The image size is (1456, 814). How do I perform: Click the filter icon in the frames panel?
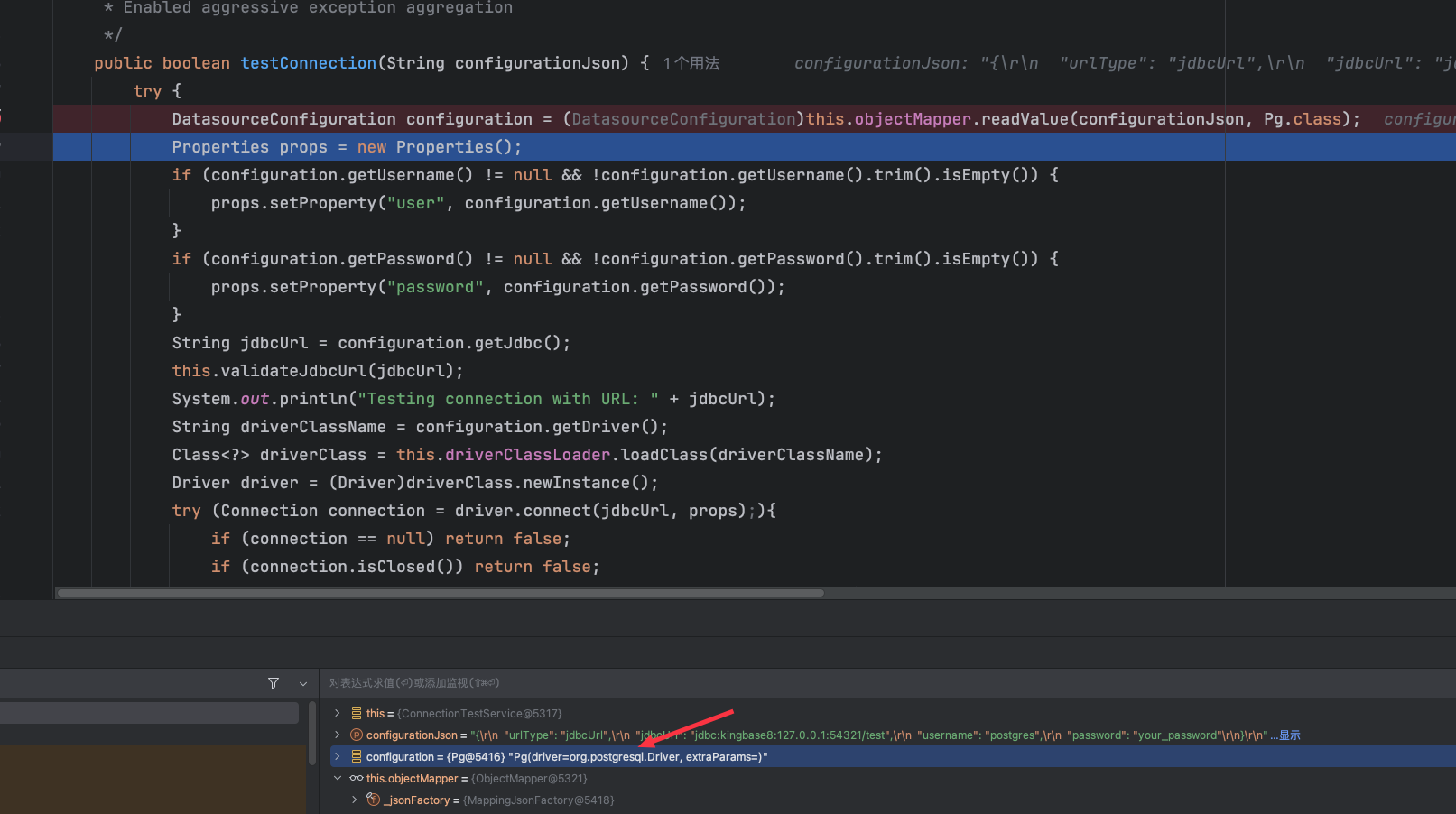click(274, 683)
